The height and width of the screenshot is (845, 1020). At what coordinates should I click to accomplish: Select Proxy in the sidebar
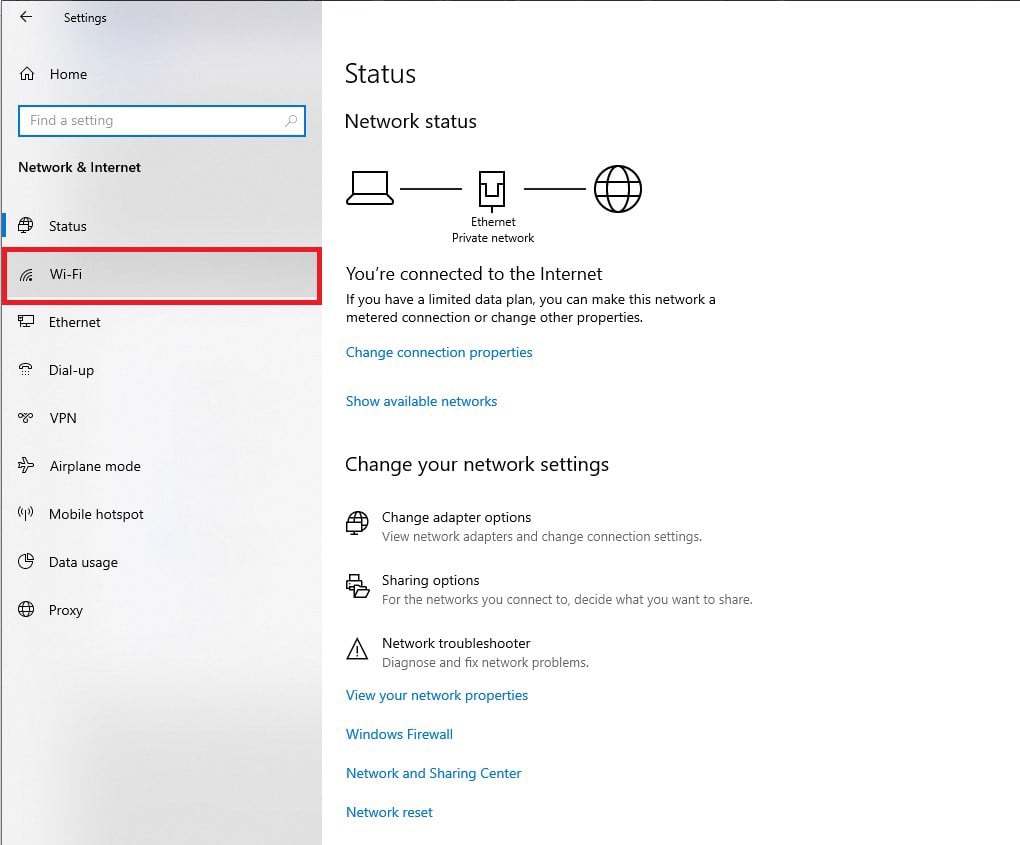tap(161, 610)
